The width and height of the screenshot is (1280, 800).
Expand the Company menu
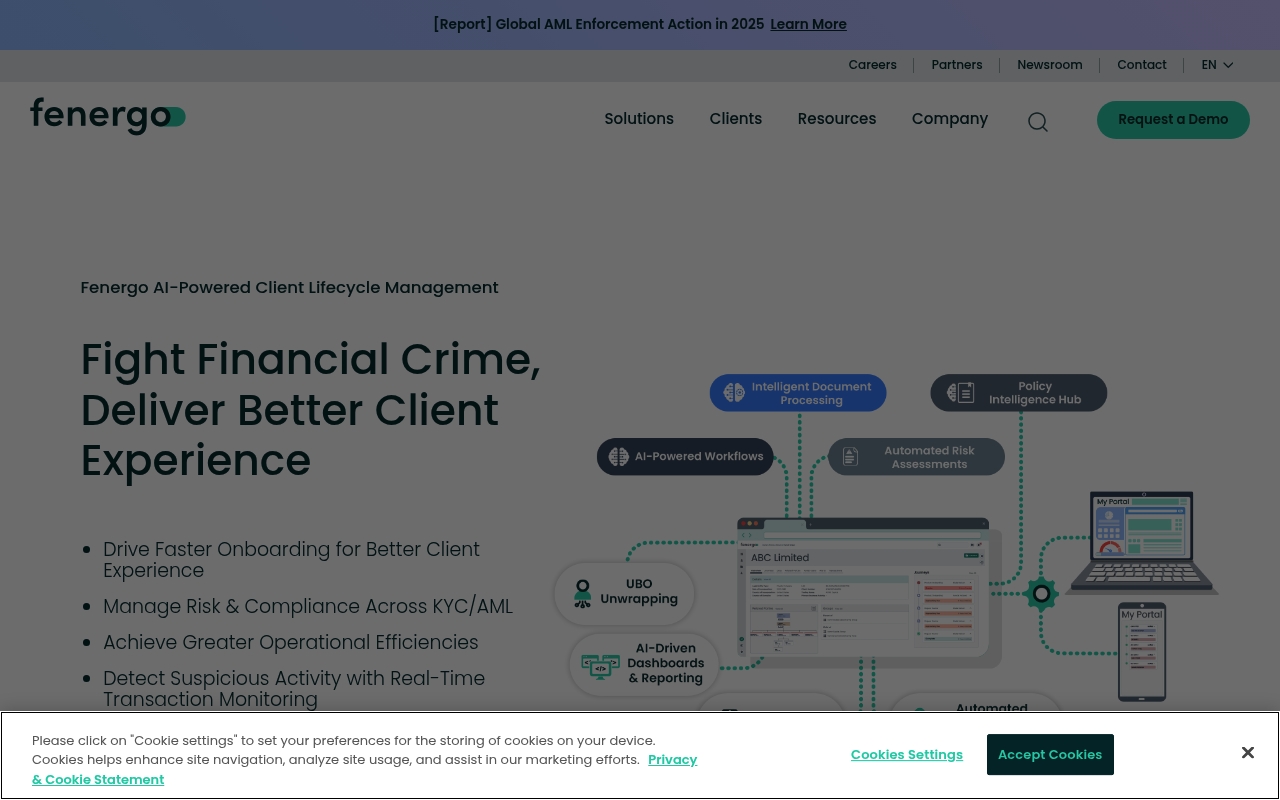[949, 119]
